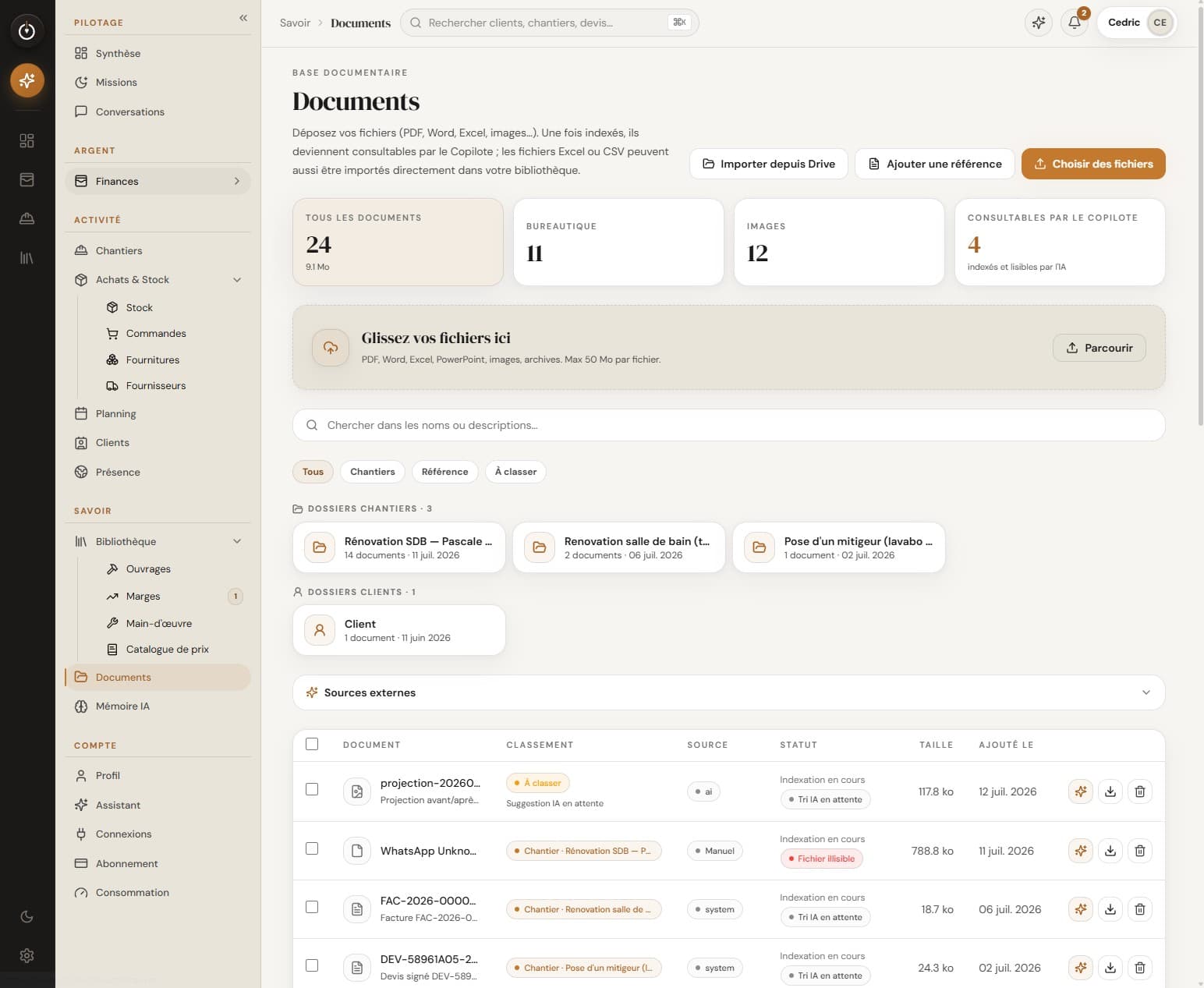This screenshot has height=988, width=1204.
Task: Select the grid dashboard icon in dark rail
Action: (x=27, y=140)
